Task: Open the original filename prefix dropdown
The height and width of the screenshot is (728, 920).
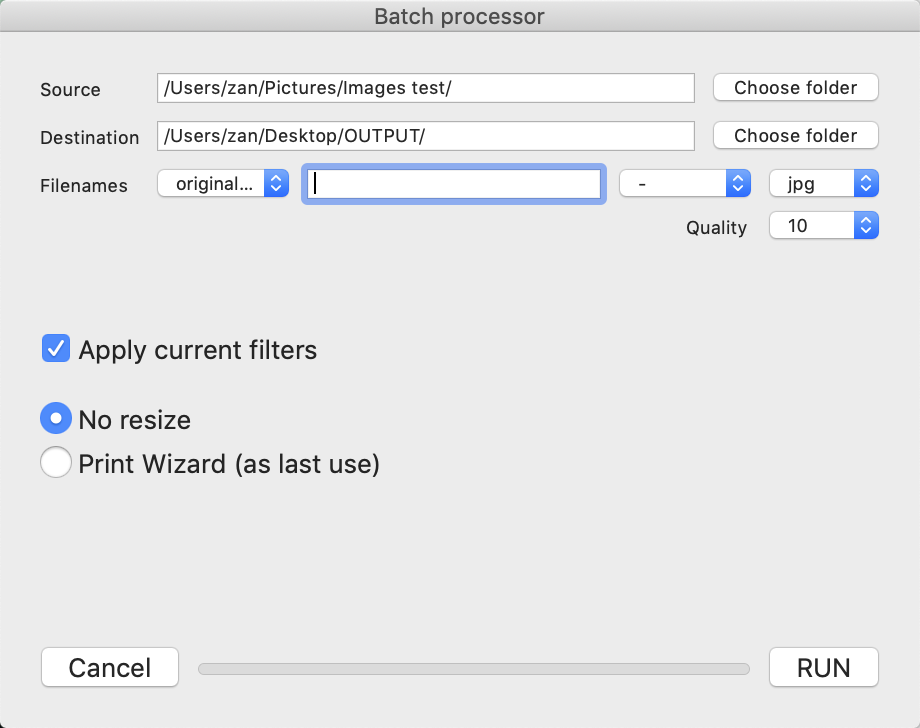Action: (223, 184)
